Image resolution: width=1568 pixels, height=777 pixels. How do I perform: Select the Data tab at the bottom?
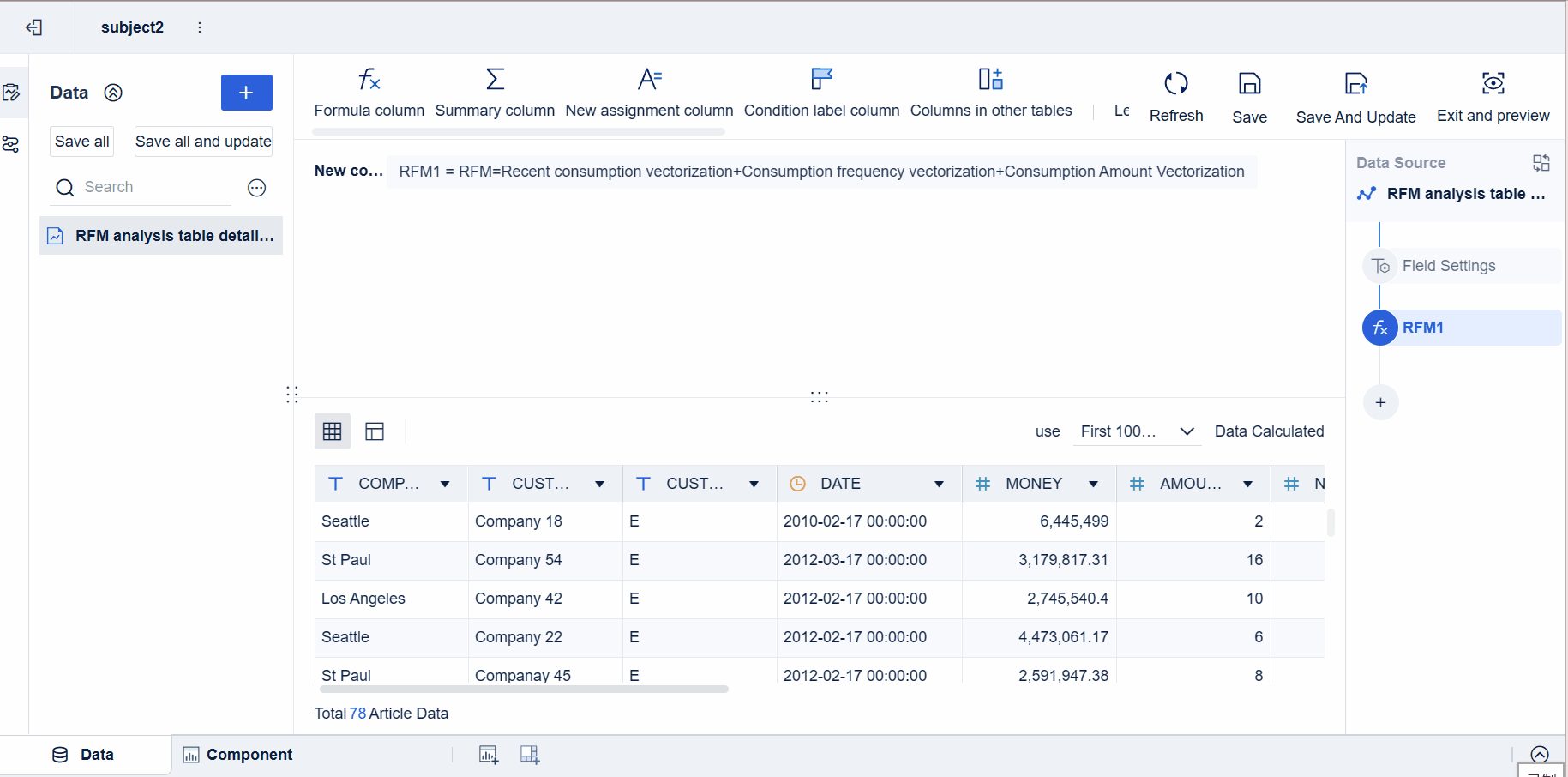pyautogui.click(x=86, y=755)
